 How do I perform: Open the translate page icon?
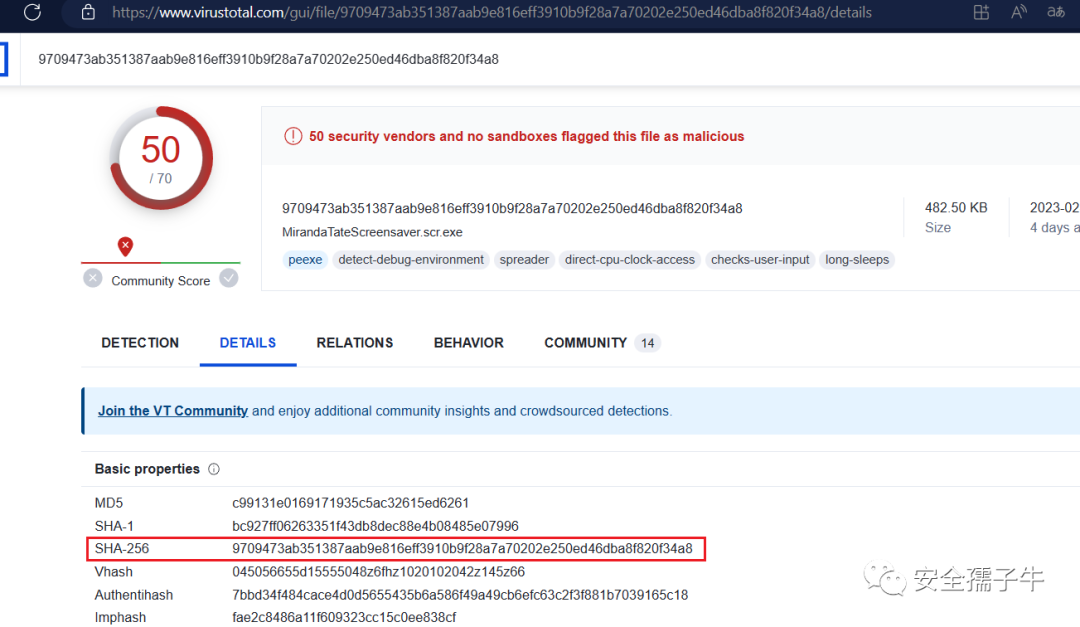pos(1055,12)
